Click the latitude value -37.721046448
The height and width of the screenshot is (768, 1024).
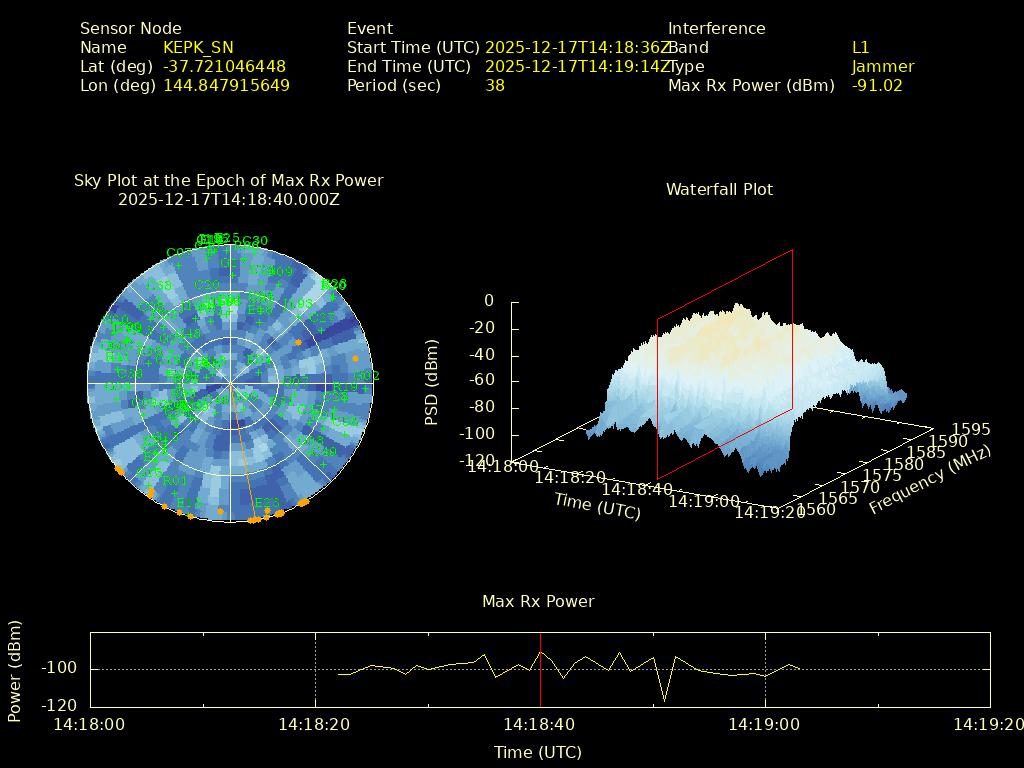point(224,66)
